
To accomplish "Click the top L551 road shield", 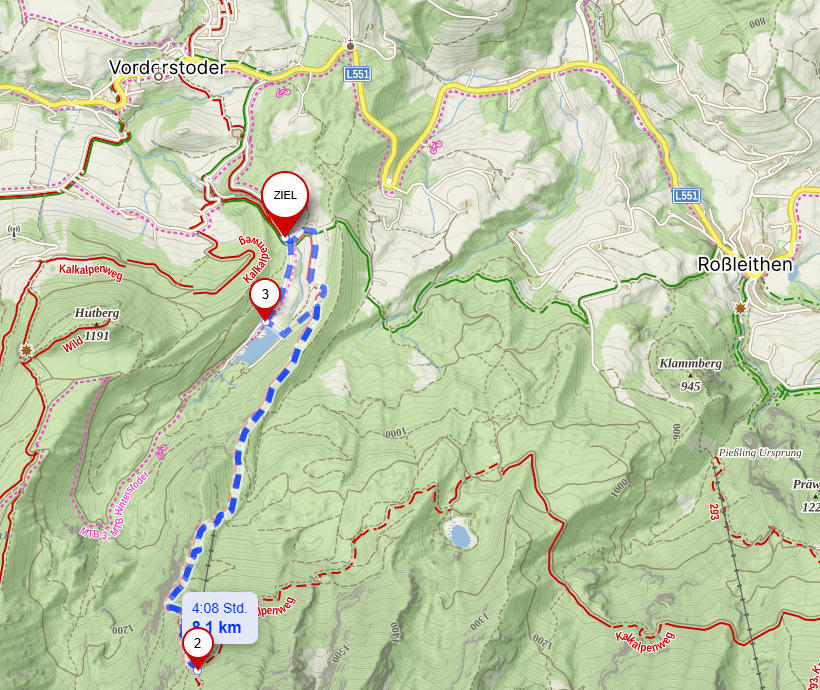I will click(358, 74).
